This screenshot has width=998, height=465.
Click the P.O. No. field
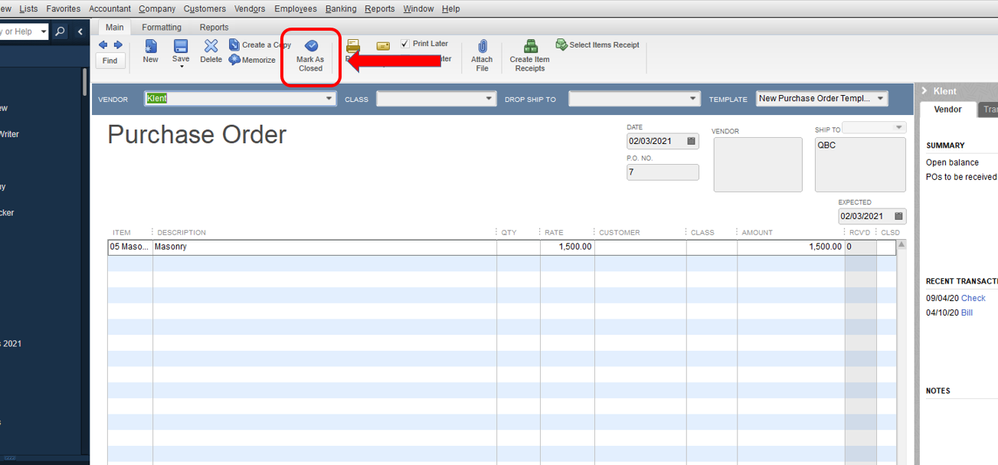[x=663, y=172]
